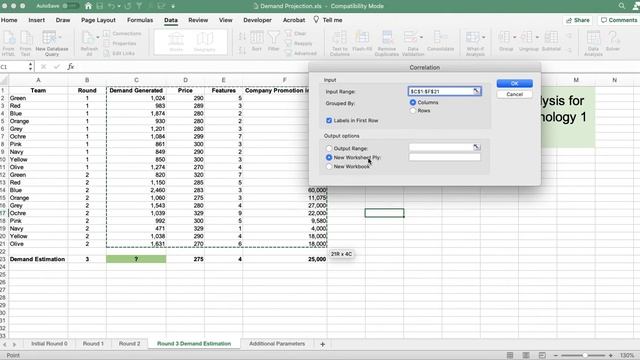Open the Data Analysis tool
Image resolution: width=640 pixels, height=360 pixels.
click(x=593, y=43)
